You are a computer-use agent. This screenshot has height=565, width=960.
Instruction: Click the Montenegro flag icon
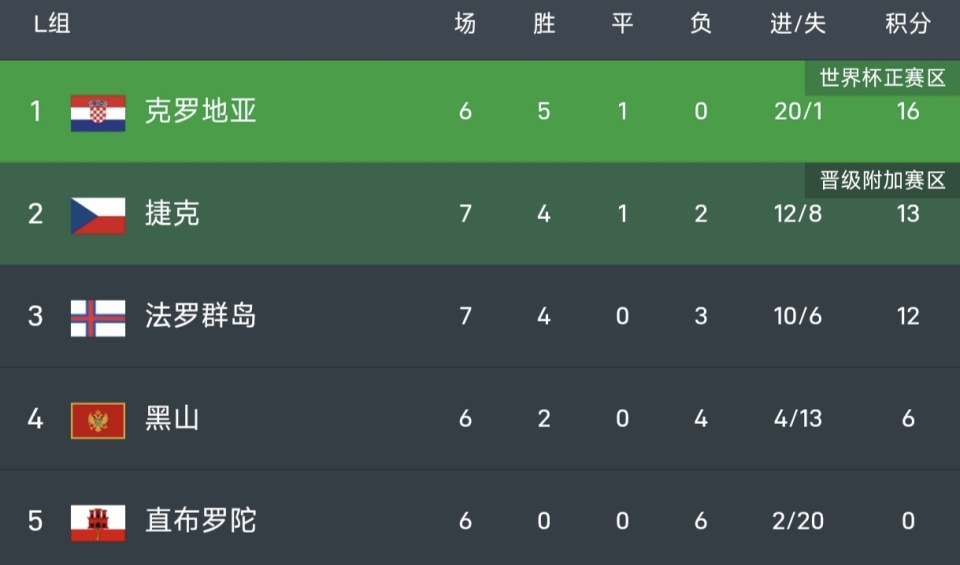click(98, 420)
